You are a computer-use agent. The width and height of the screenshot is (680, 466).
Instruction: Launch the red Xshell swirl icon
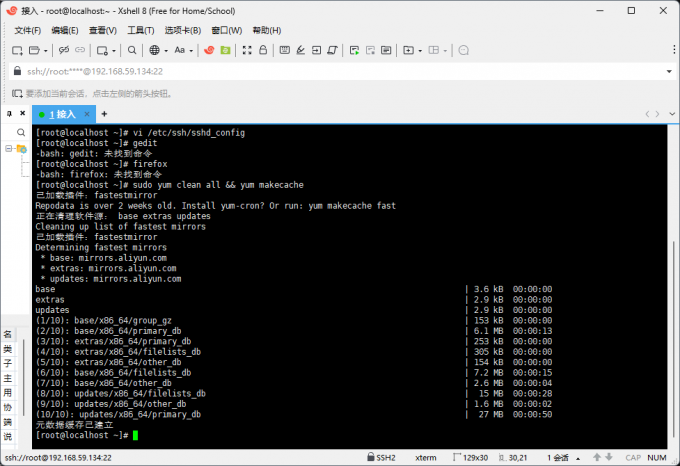click(x=209, y=50)
